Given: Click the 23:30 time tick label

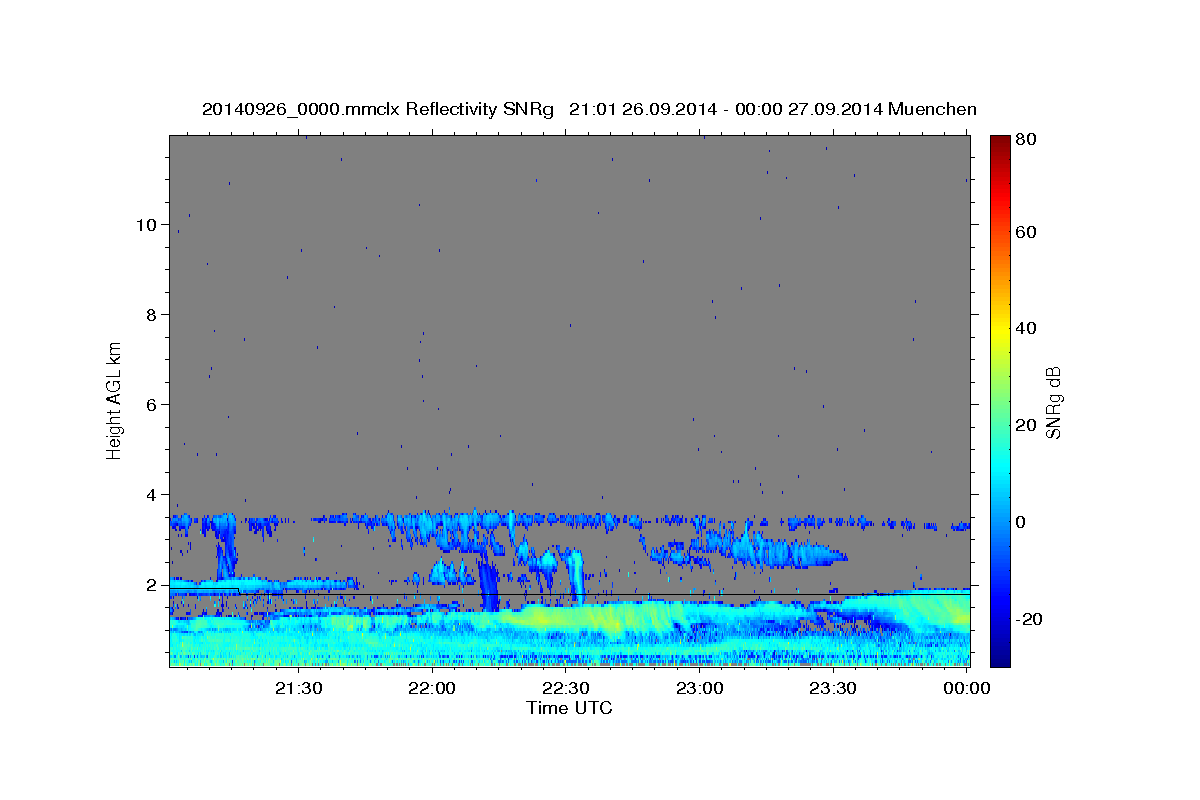Looking at the screenshot, I should pyautogui.click(x=833, y=688).
